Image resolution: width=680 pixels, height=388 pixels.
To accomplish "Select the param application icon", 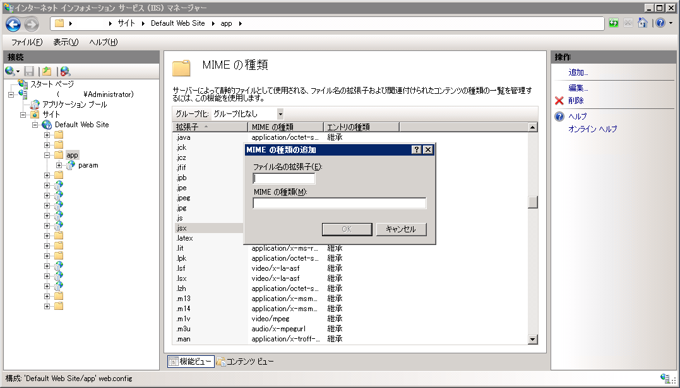I will tap(71, 165).
